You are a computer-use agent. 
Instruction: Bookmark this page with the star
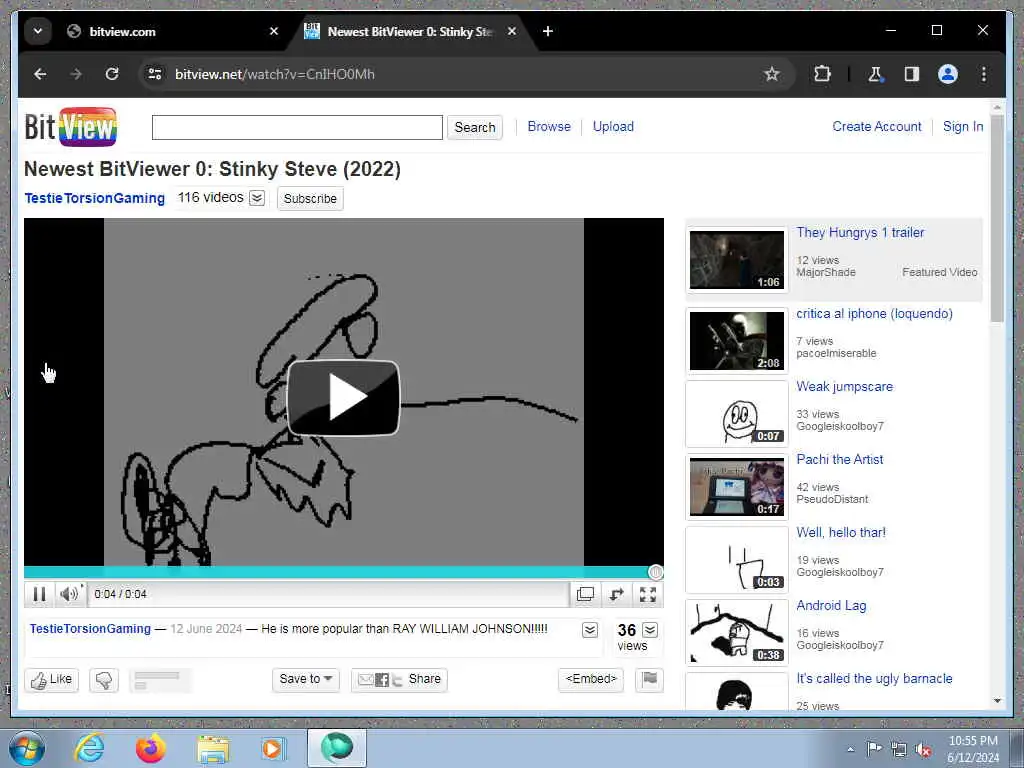(x=772, y=74)
